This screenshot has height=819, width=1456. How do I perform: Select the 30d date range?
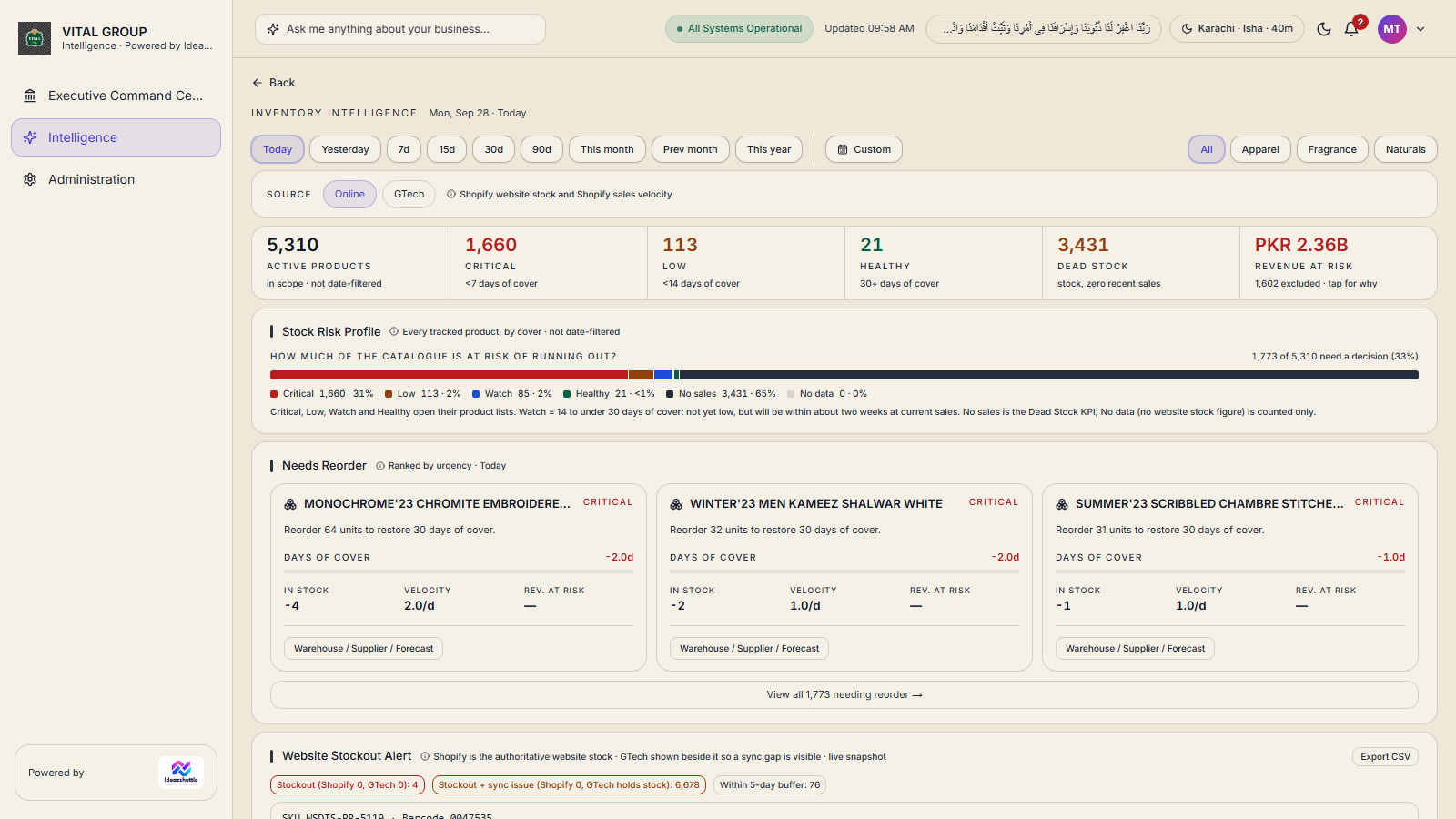click(x=493, y=149)
